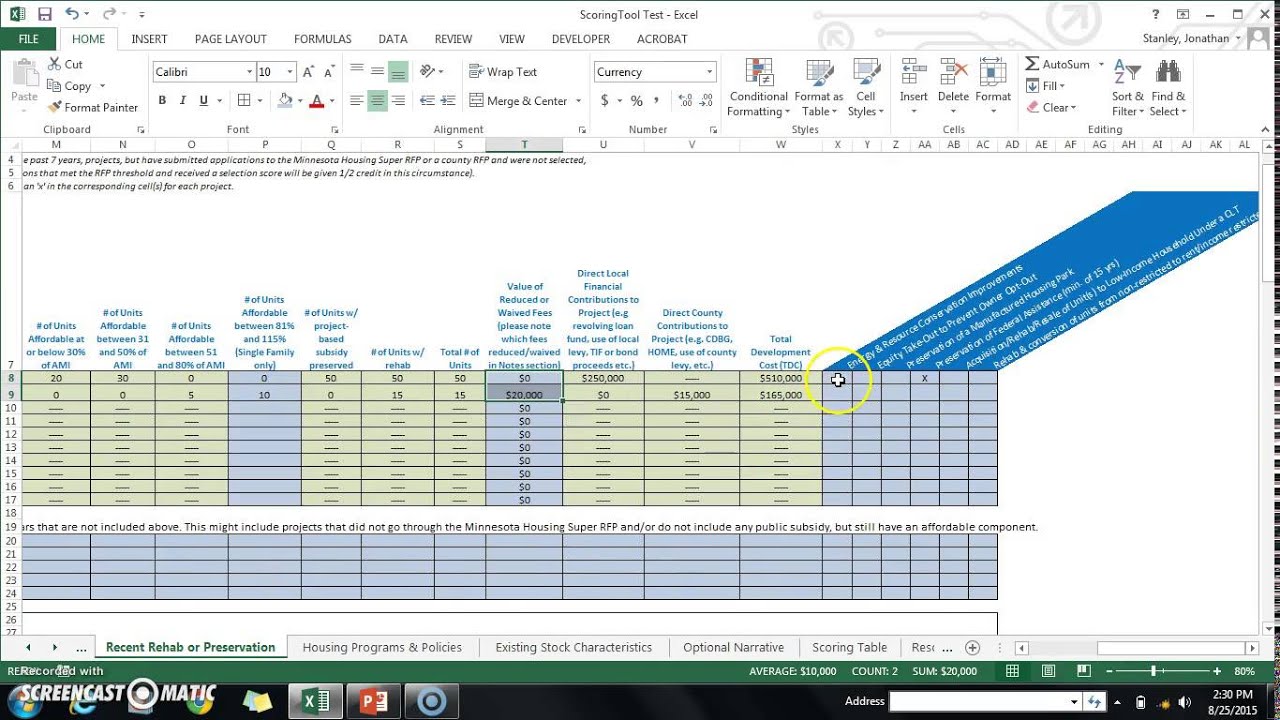Click the Cut scissors icon
The image size is (1280, 720).
(54, 64)
